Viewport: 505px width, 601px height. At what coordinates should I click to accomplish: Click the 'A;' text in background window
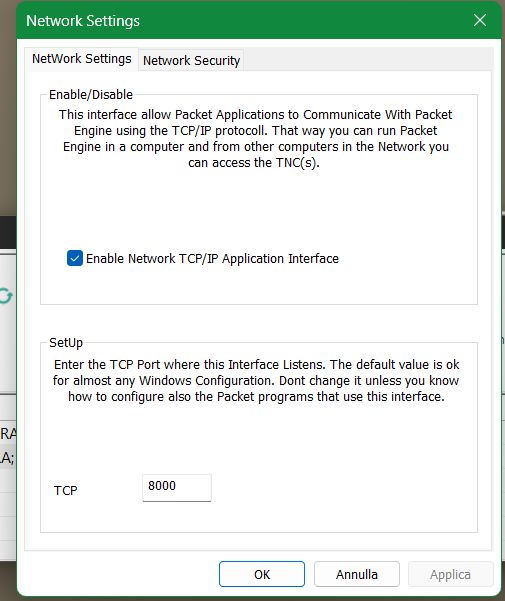pyautogui.click(x=7, y=457)
